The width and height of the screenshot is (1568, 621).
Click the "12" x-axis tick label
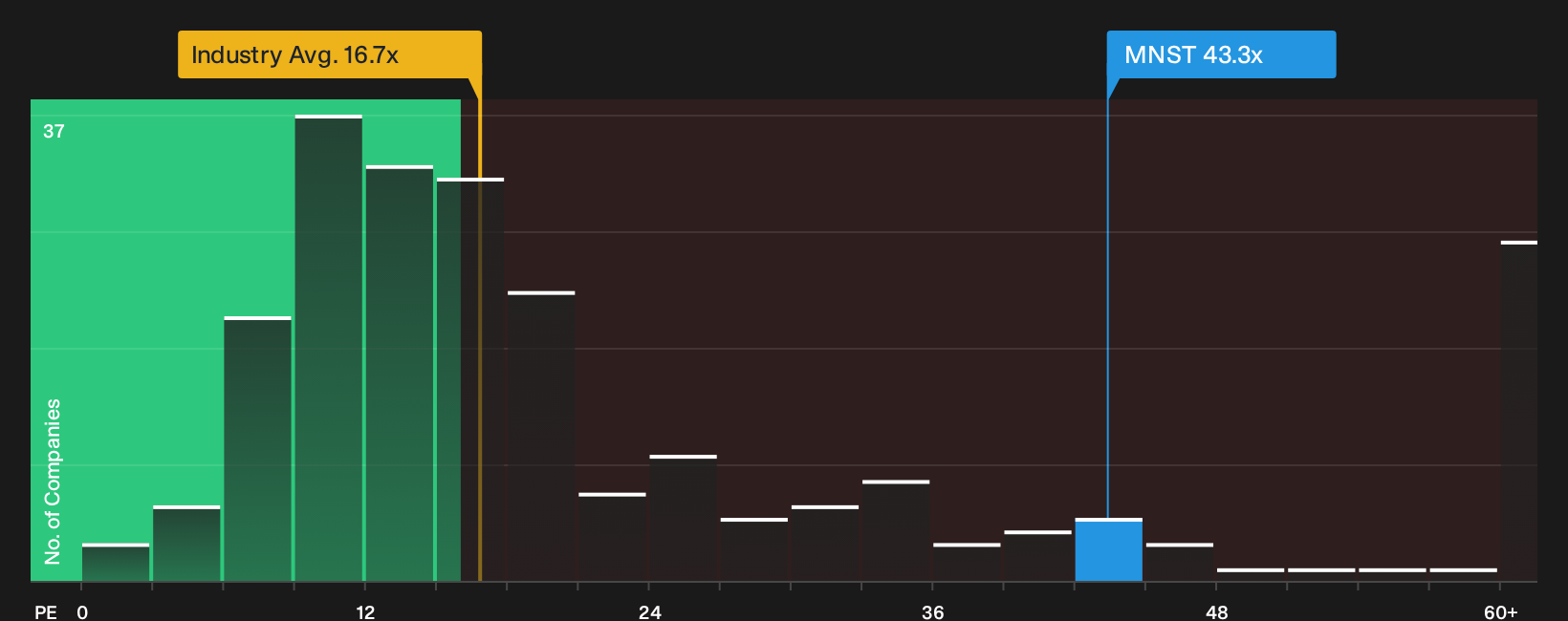coord(365,612)
